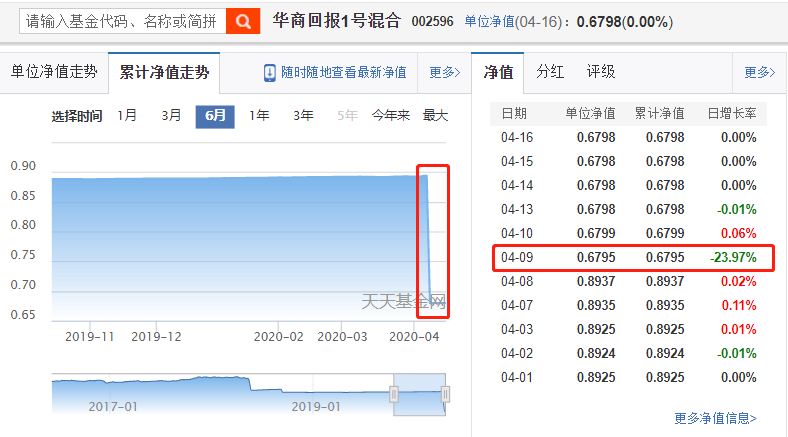
Task: Select the 6月 time range button
Action: [x=215, y=117]
